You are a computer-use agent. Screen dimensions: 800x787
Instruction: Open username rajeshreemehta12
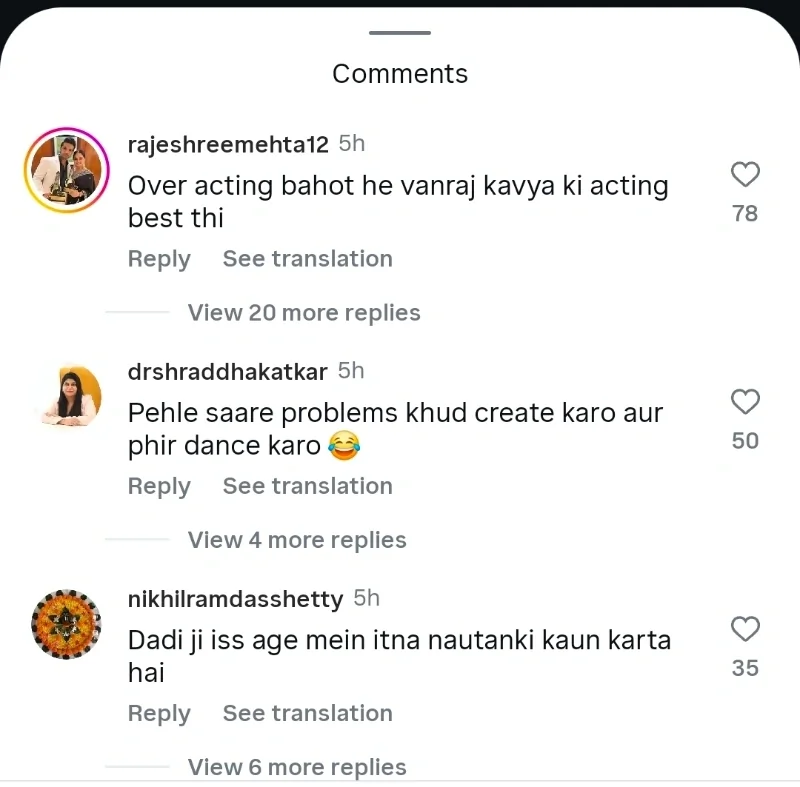(228, 145)
